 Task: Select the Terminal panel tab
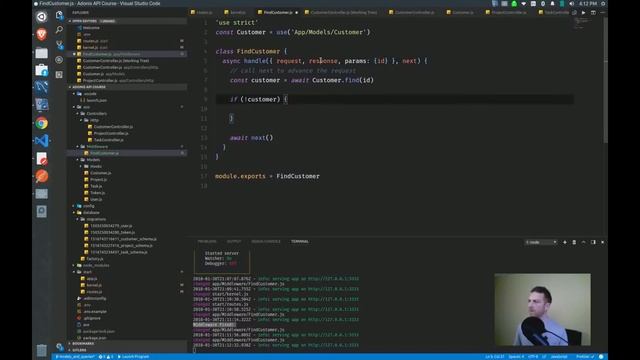[300, 242]
